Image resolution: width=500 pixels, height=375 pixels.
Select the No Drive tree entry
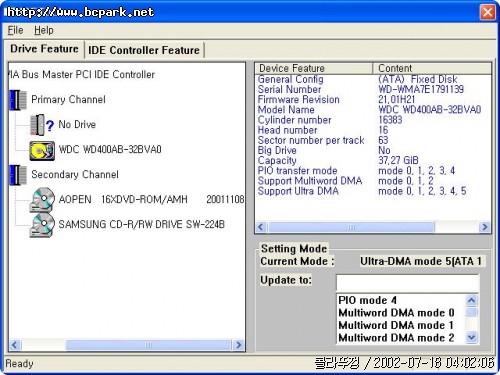tap(77, 124)
